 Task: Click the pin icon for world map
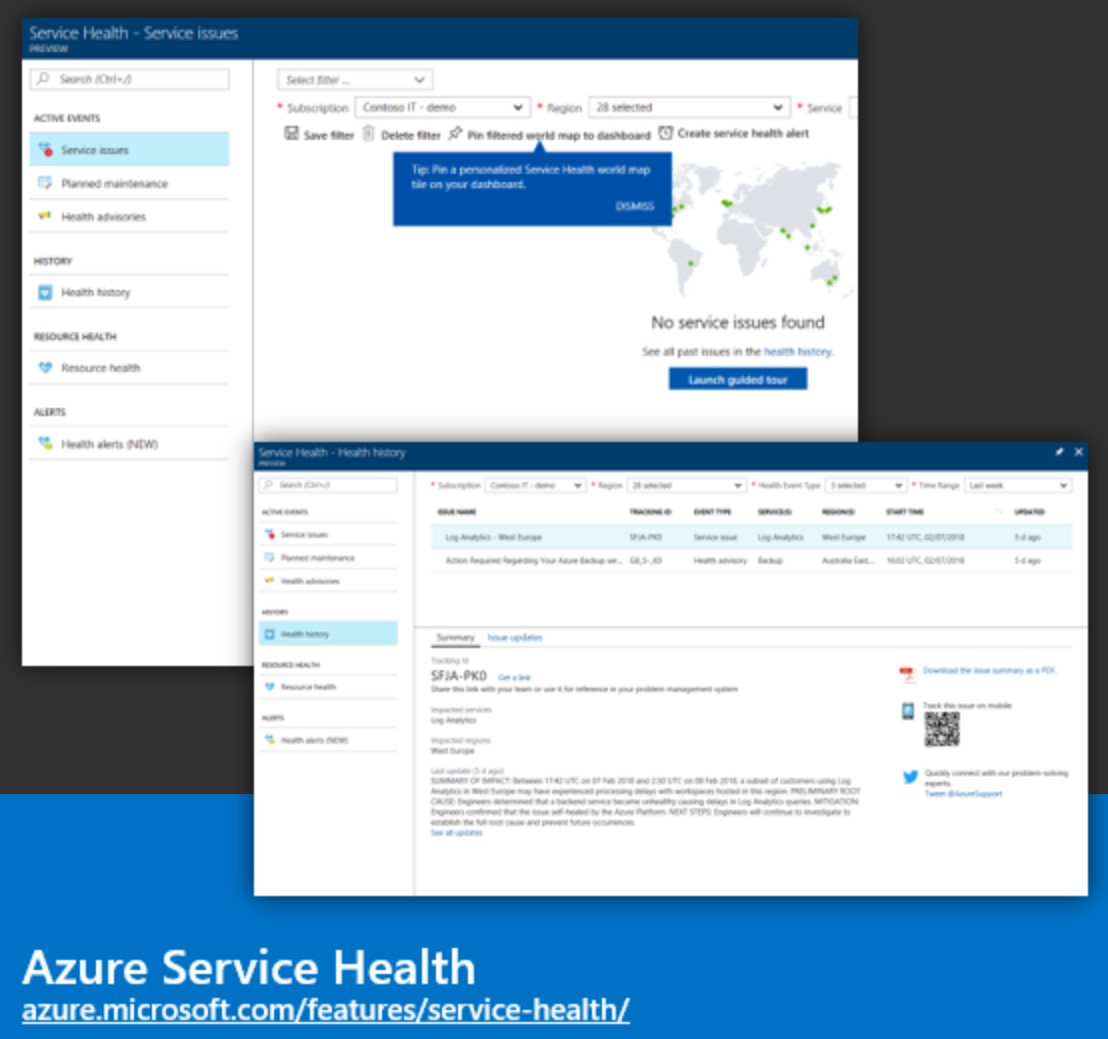pyautogui.click(x=455, y=134)
